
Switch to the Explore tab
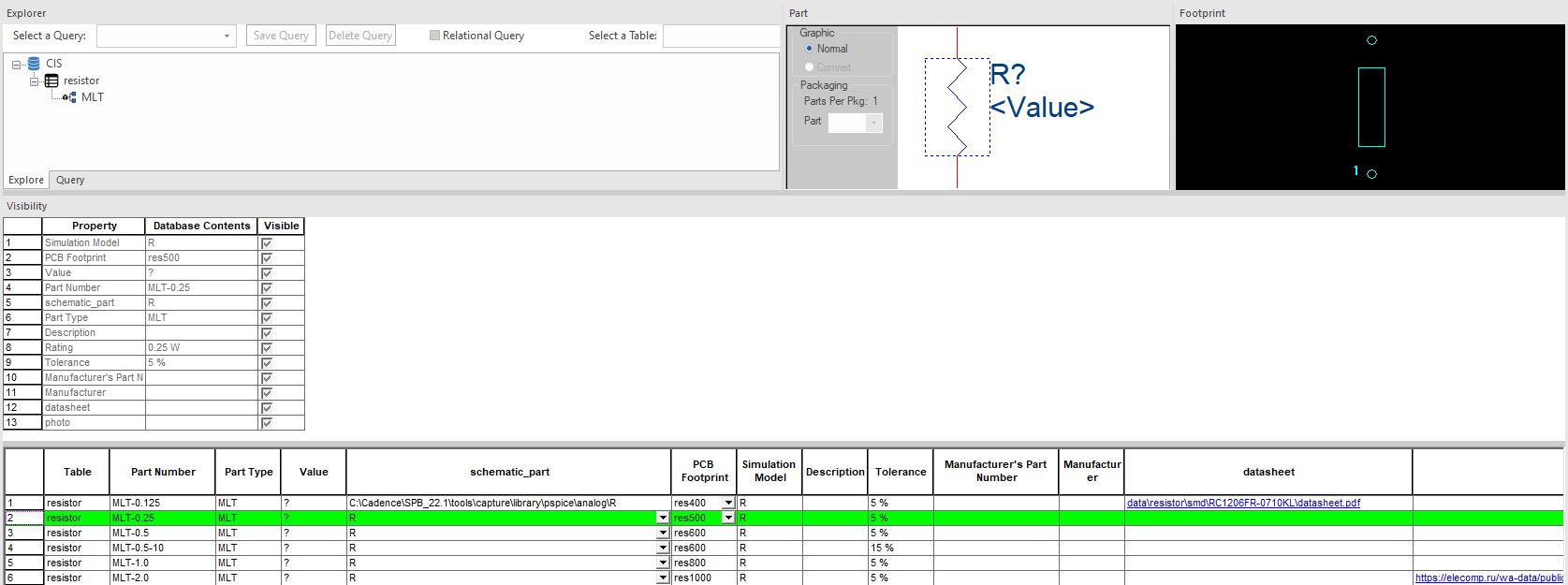[x=26, y=180]
